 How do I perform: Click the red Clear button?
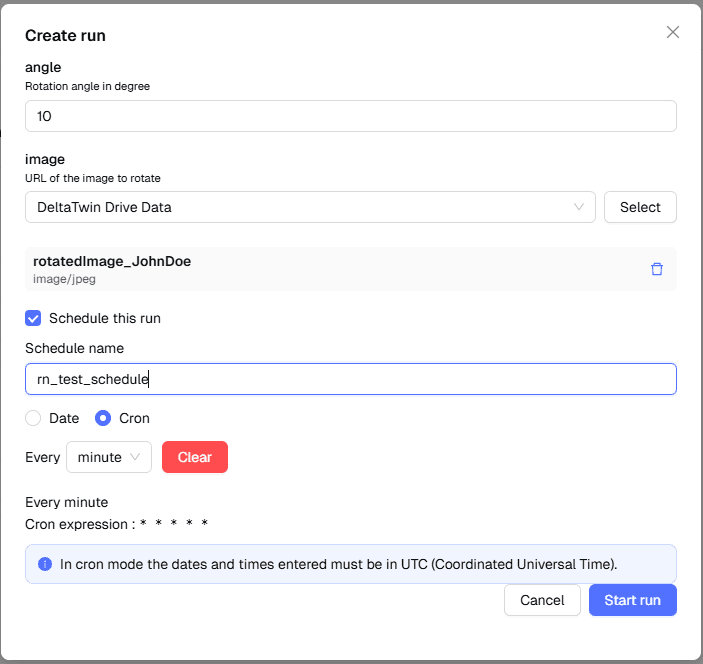click(195, 457)
